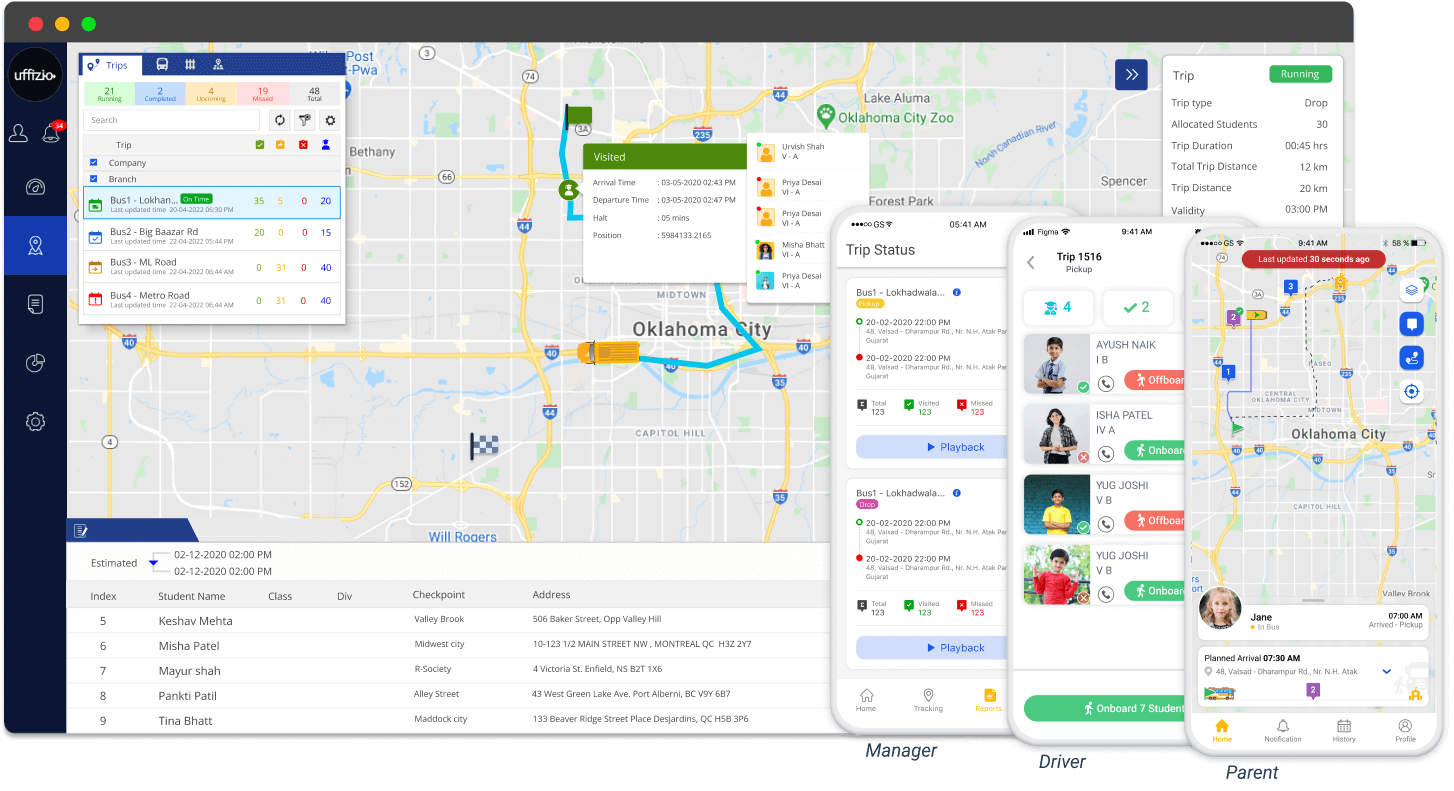Select the Bus2 - Big Baazar Rd row
1454x791 pixels.
tap(212, 235)
